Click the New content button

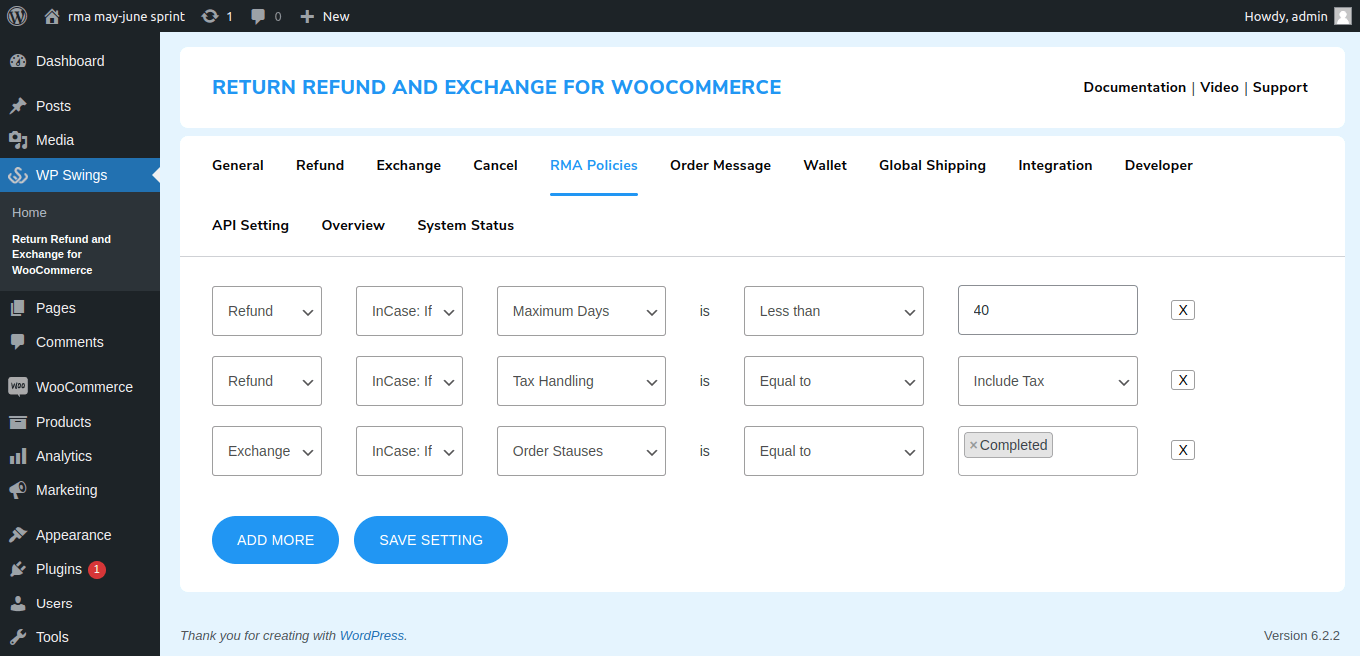coord(325,16)
